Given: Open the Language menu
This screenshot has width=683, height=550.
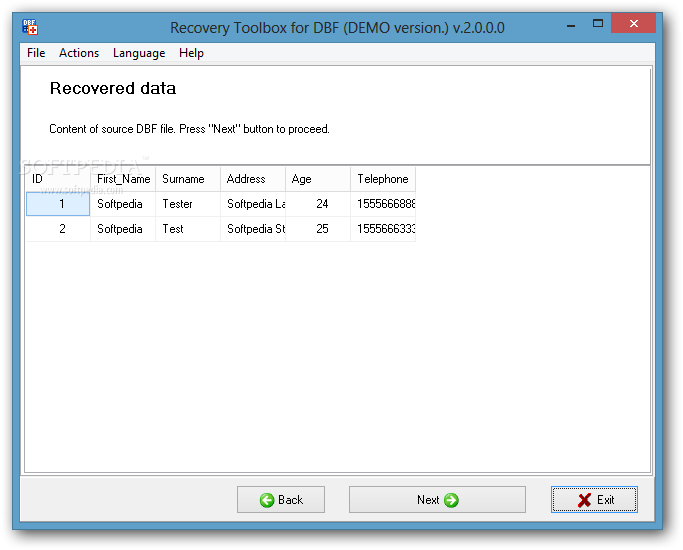Looking at the screenshot, I should pyautogui.click(x=139, y=53).
